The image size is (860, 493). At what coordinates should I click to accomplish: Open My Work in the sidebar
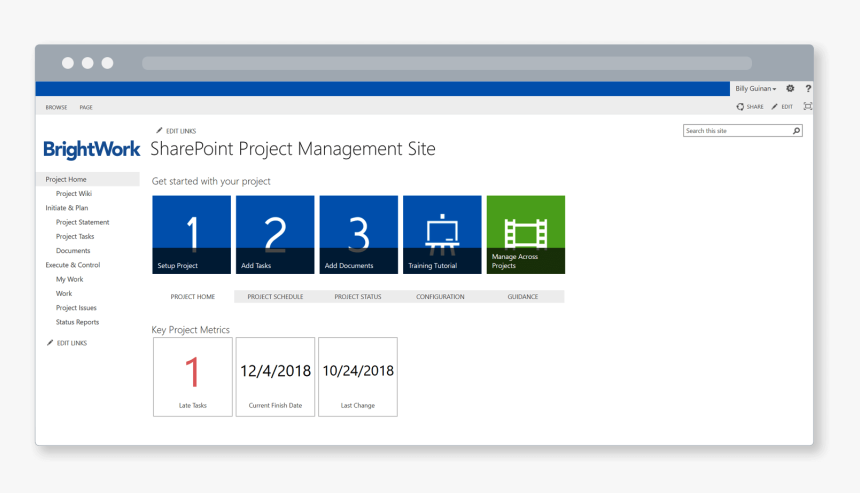tap(69, 279)
